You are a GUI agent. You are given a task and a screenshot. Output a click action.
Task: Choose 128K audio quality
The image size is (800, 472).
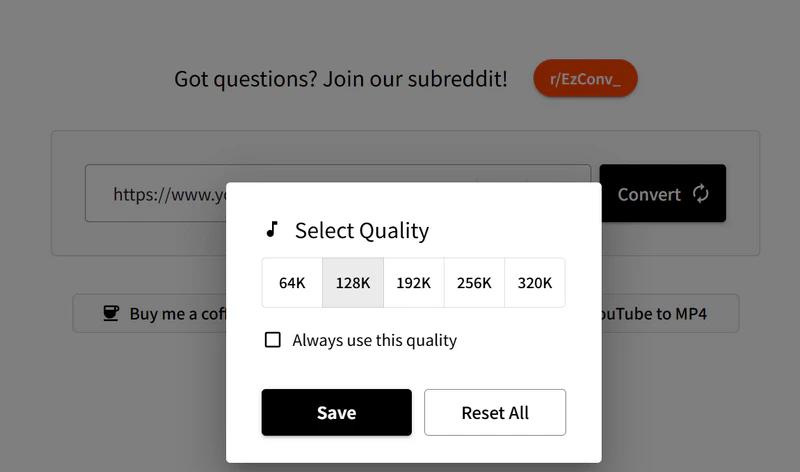click(353, 283)
